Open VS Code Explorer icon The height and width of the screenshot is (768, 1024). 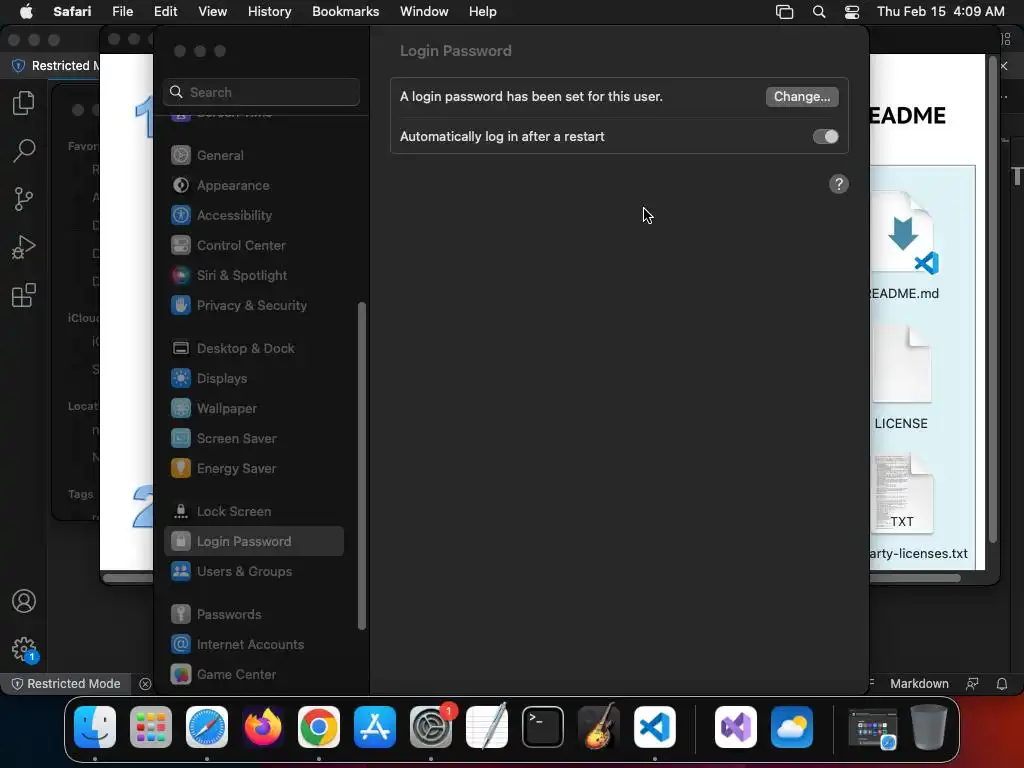point(24,103)
